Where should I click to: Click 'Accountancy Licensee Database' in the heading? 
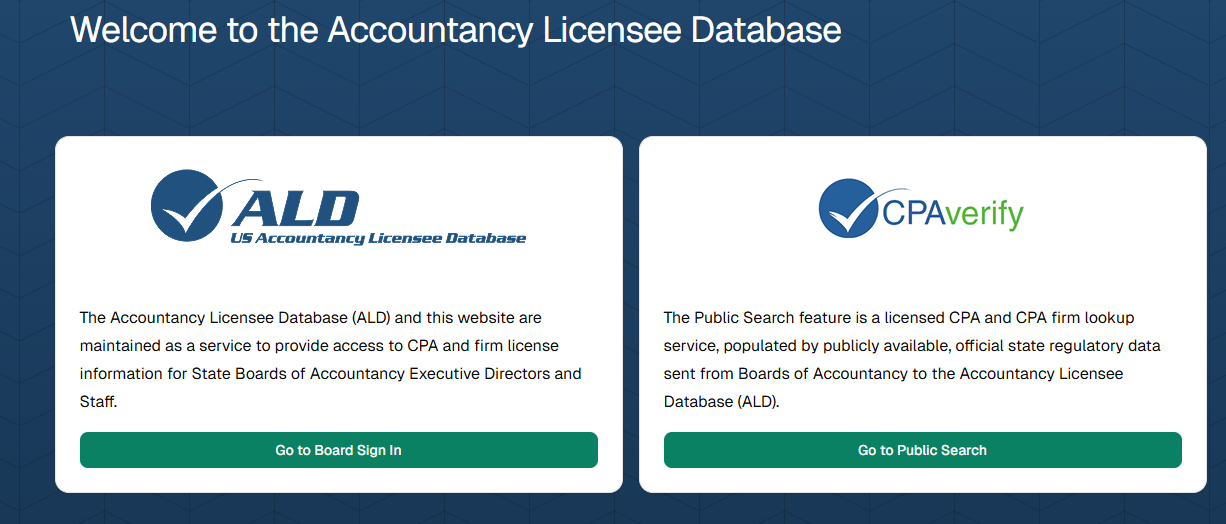[x=584, y=30]
